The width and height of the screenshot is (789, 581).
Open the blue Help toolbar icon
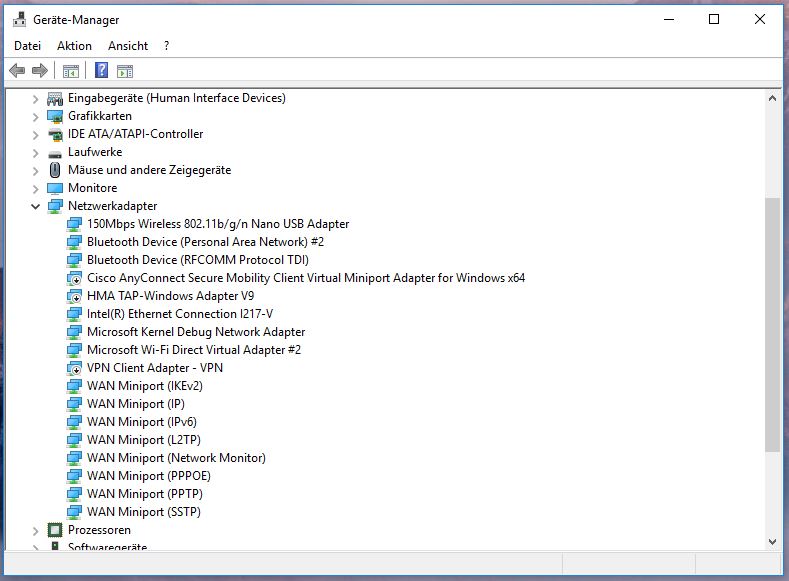(101, 70)
